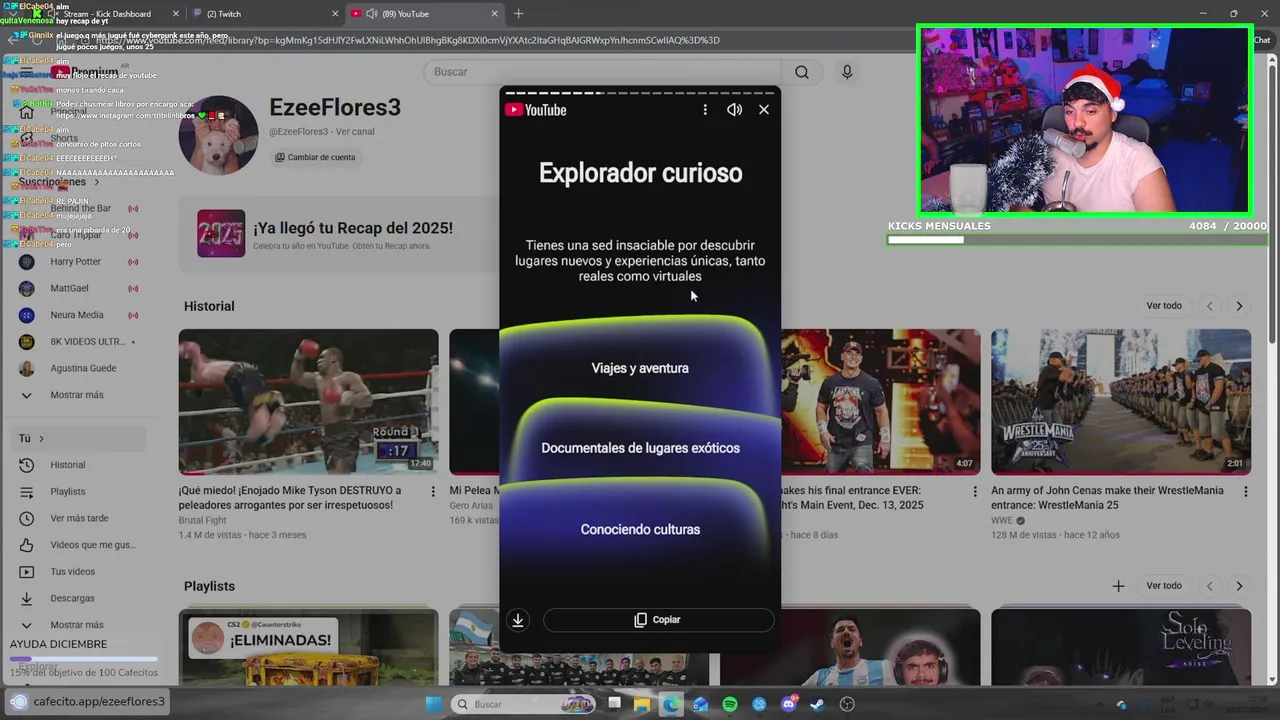Open army of John Cenas video thumbnail
Image resolution: width=1280 pixels, height=720 pixels.
tap(1121, 402)
